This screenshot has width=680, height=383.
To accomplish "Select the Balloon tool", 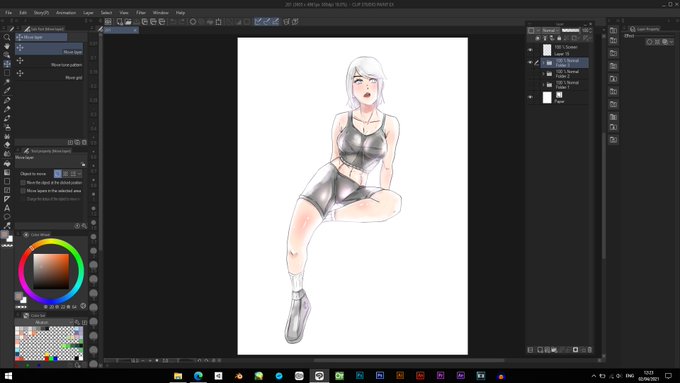I will point(7,217).
